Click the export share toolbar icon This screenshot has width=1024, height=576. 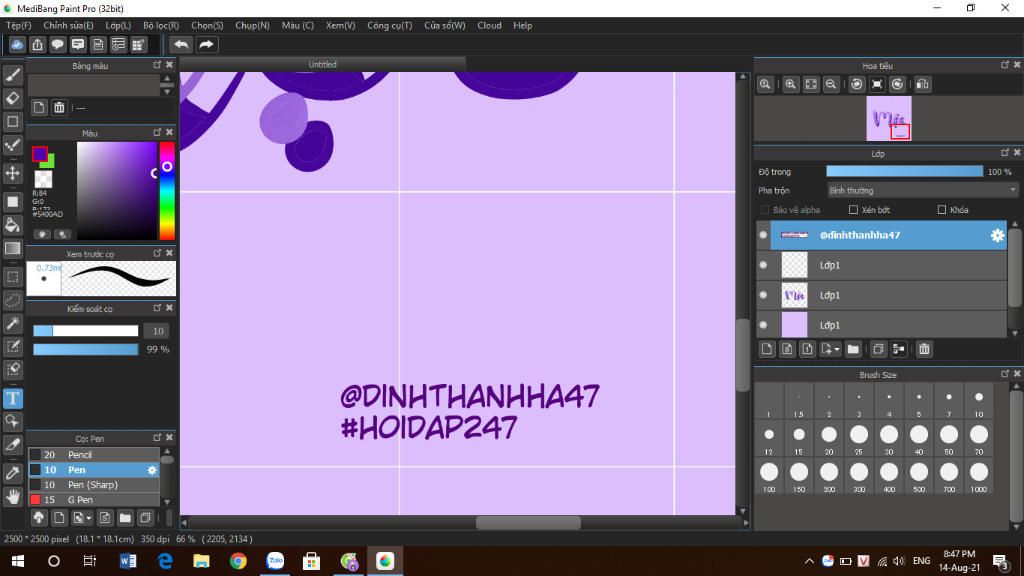point(37,44)
